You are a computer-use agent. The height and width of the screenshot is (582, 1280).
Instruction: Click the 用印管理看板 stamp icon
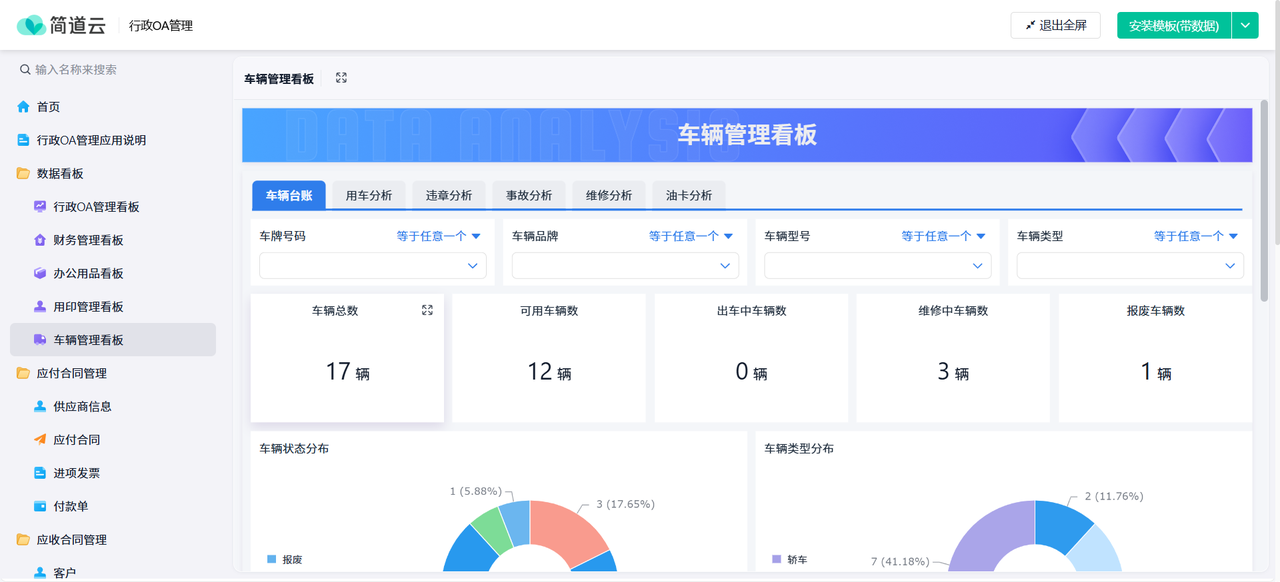pyautogui.click(x=40, y=306)
